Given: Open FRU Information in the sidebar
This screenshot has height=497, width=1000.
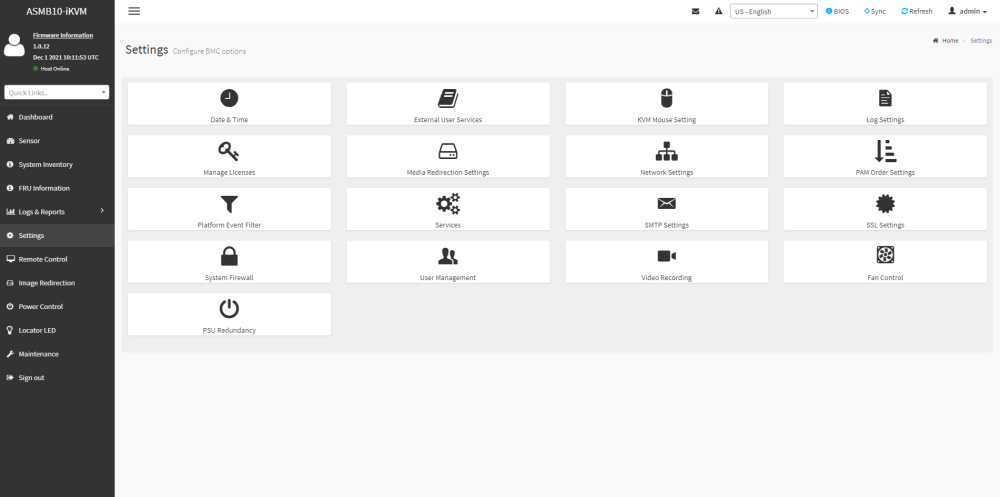Looking at the screenshot, I should coord(57,188).
